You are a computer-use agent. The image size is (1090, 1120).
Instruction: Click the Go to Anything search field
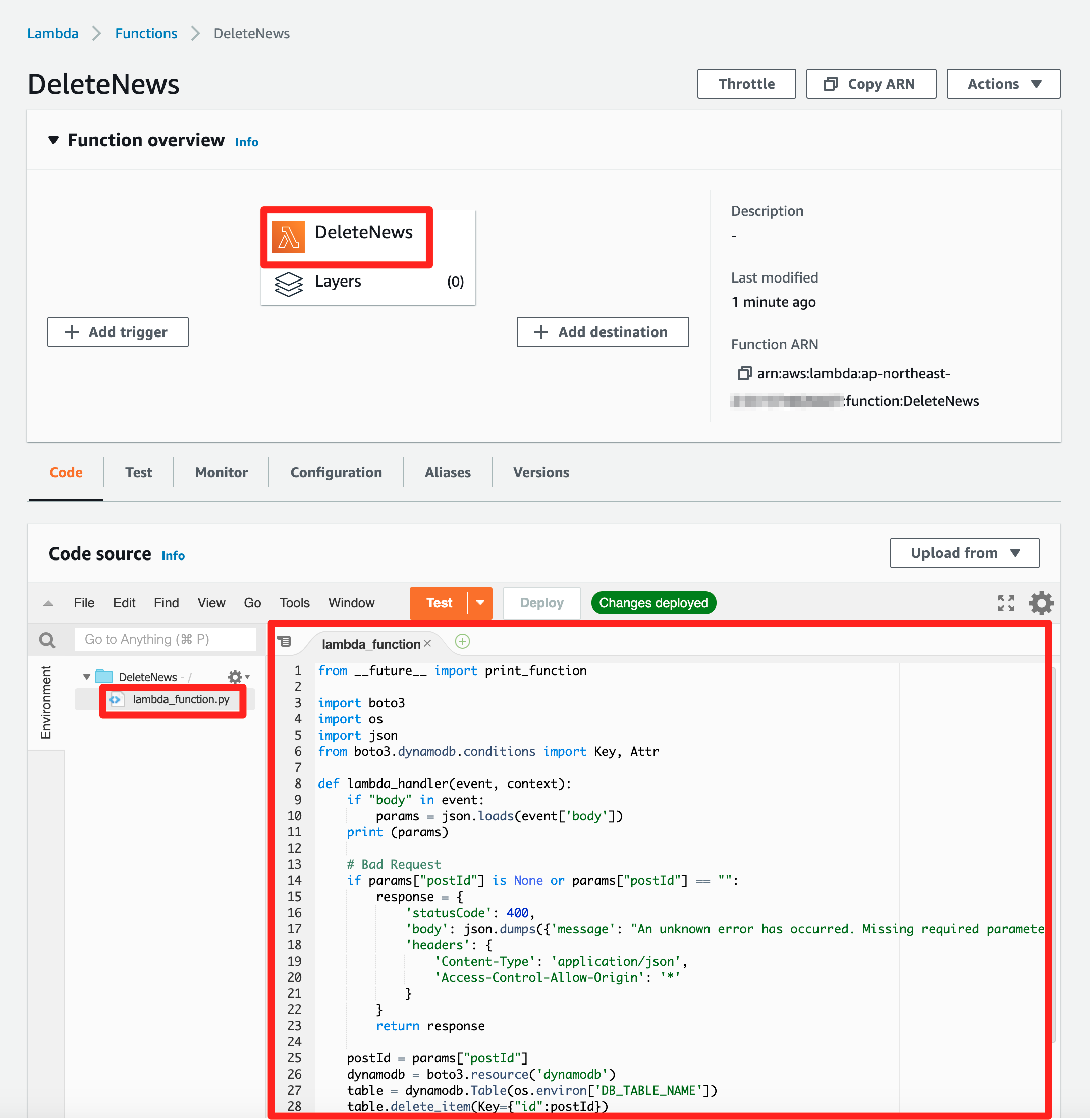tap(165, 639)
